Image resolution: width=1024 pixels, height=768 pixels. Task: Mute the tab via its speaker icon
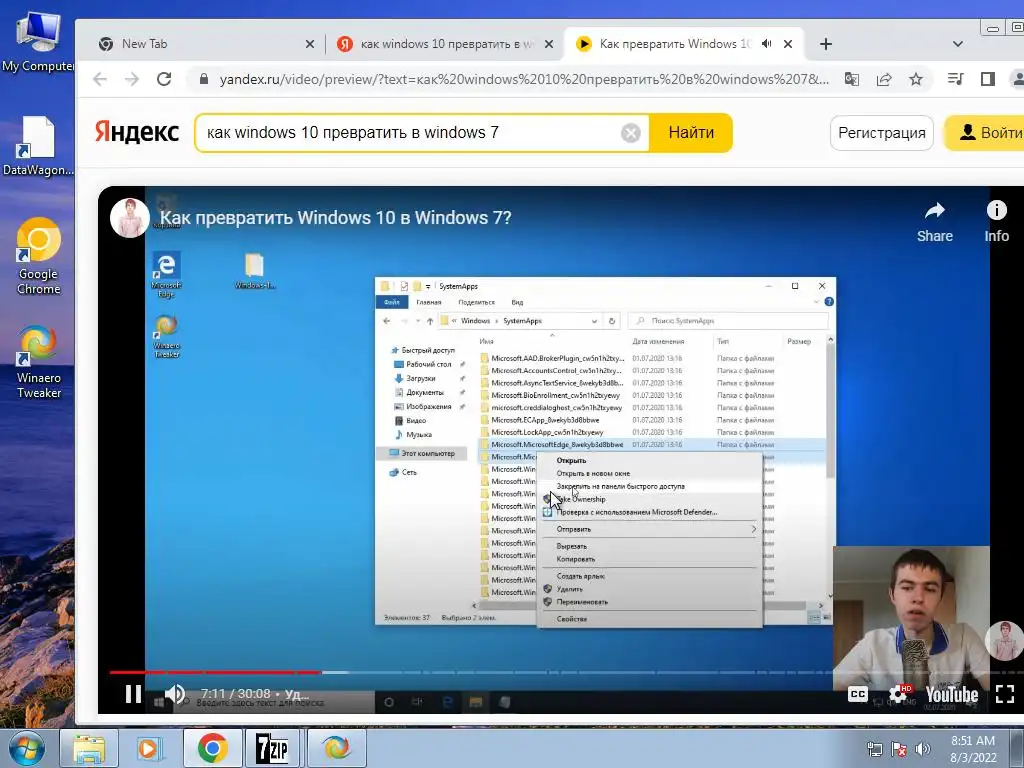point(767,44)
